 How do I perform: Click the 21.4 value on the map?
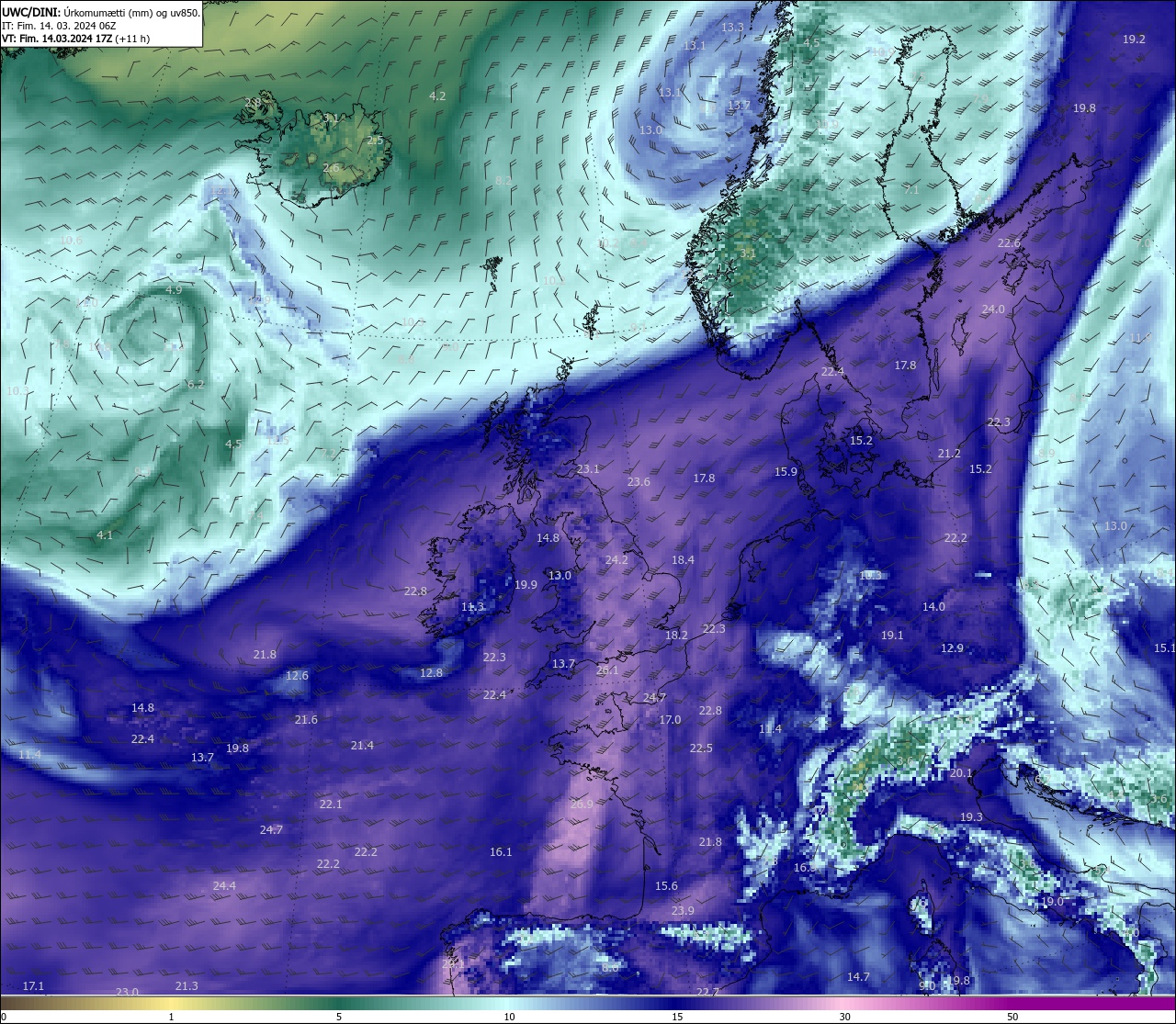(362, 746)
